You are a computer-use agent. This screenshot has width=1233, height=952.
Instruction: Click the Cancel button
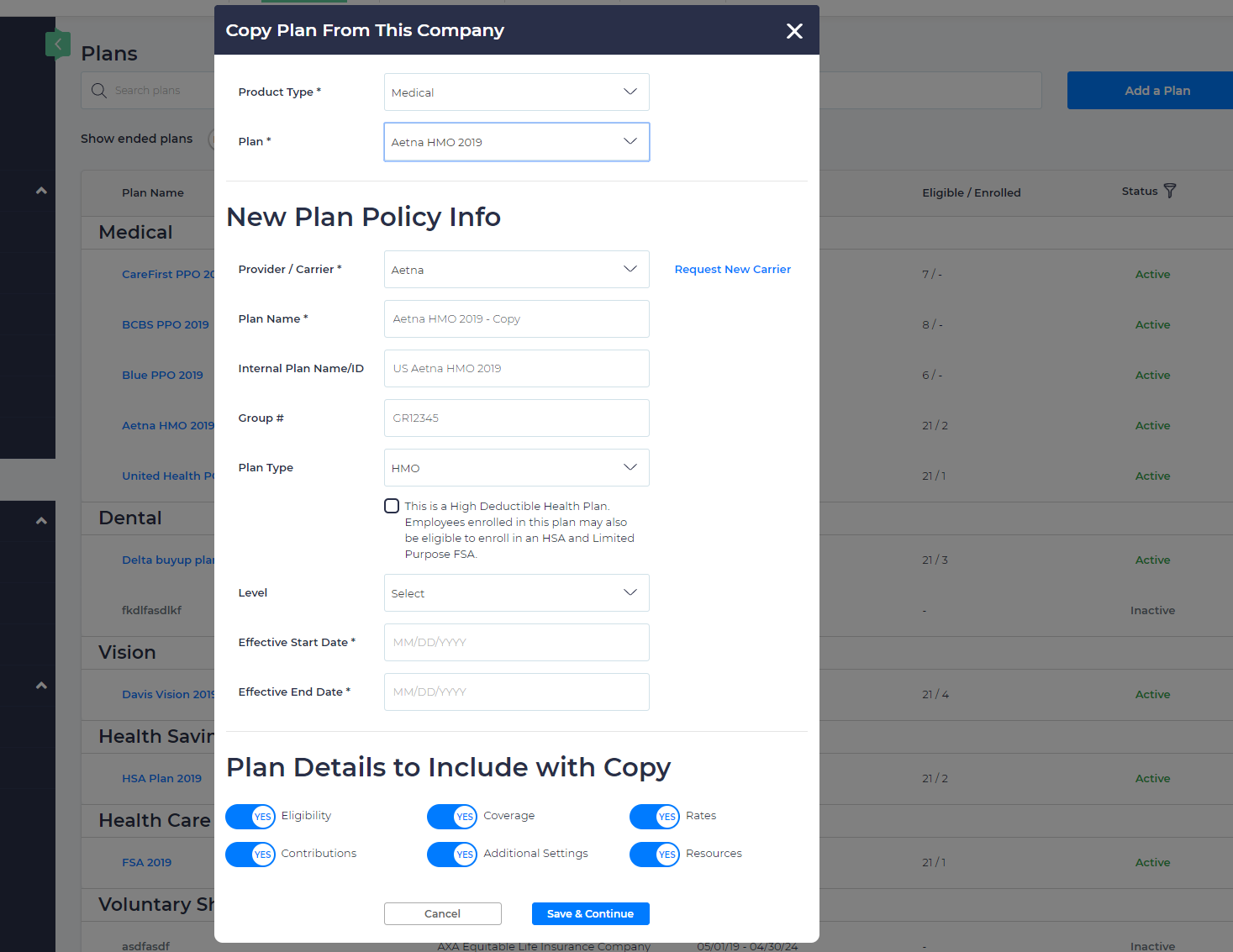coord(442,913)
